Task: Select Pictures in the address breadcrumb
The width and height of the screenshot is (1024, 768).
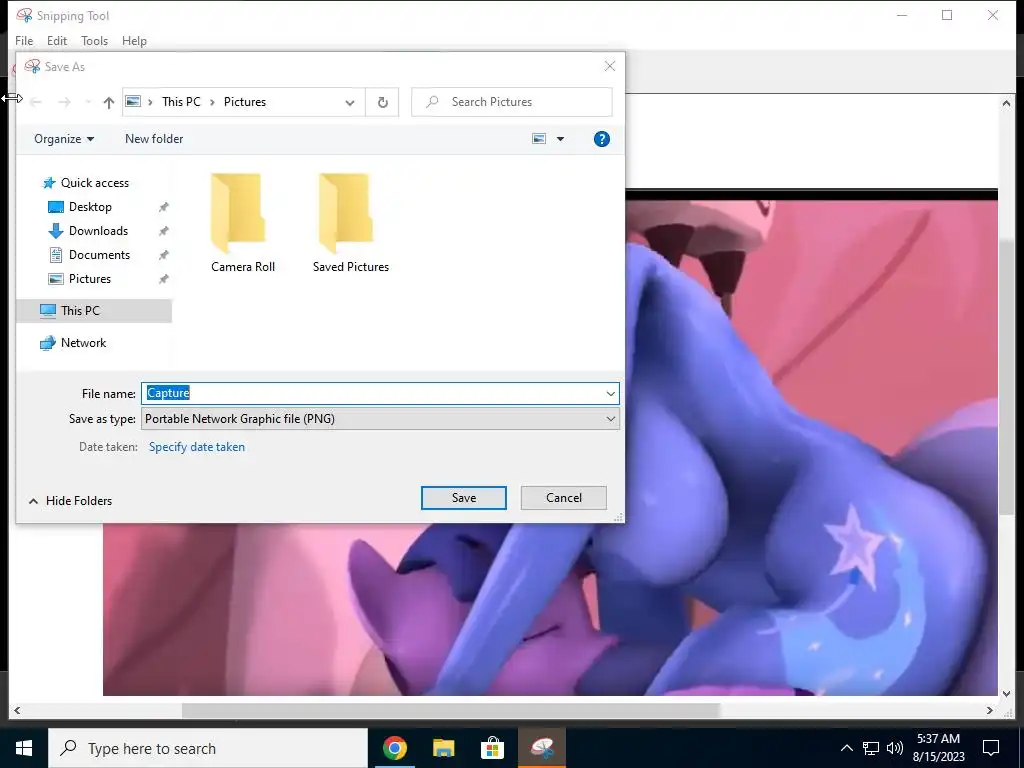Action: (x=245, y=102)
